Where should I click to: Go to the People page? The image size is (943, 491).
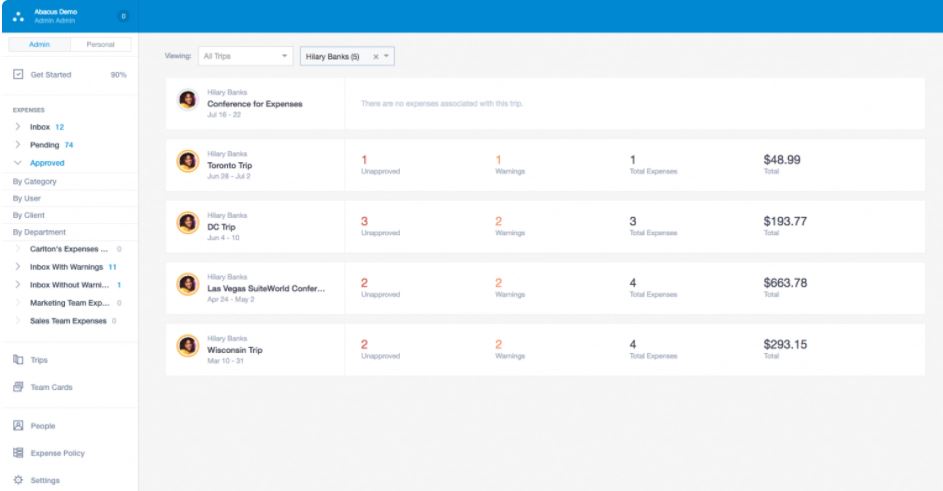point(43,425)
